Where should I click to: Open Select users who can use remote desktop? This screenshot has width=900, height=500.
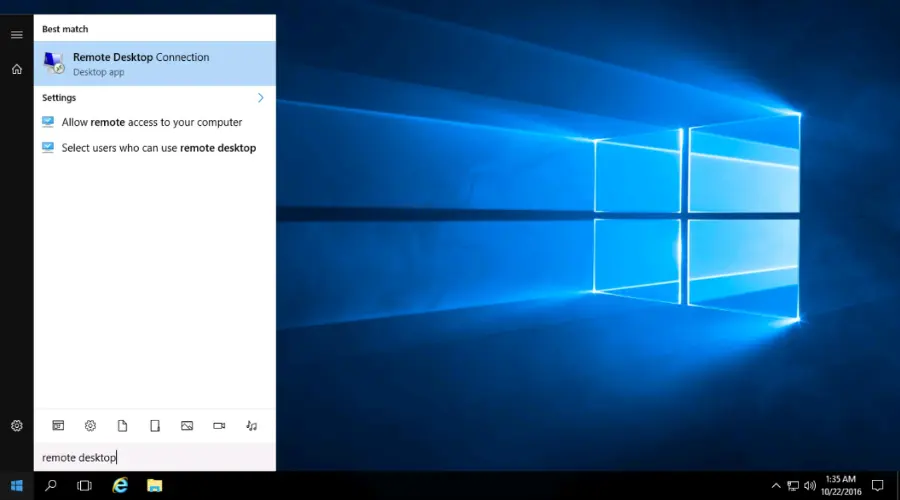pos(158,148)
